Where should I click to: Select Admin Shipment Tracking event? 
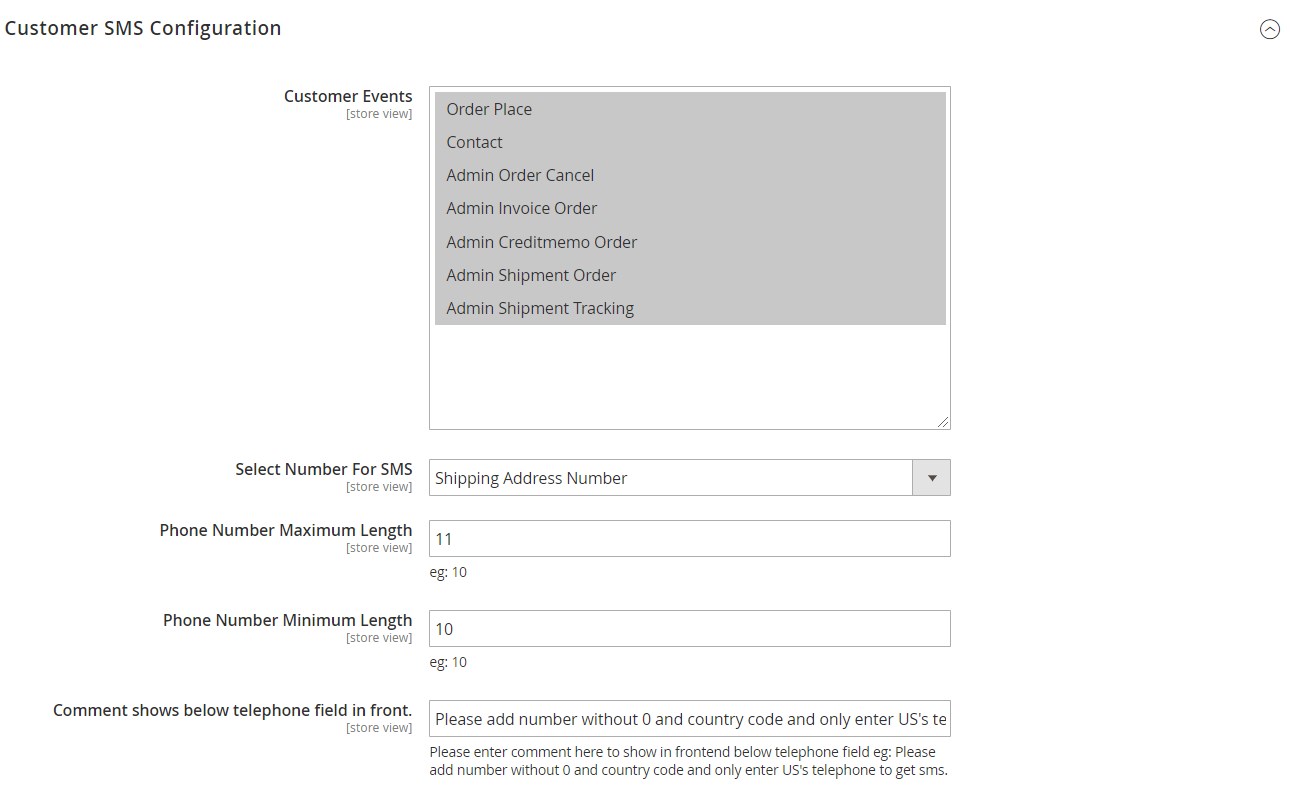pos(540,308)
